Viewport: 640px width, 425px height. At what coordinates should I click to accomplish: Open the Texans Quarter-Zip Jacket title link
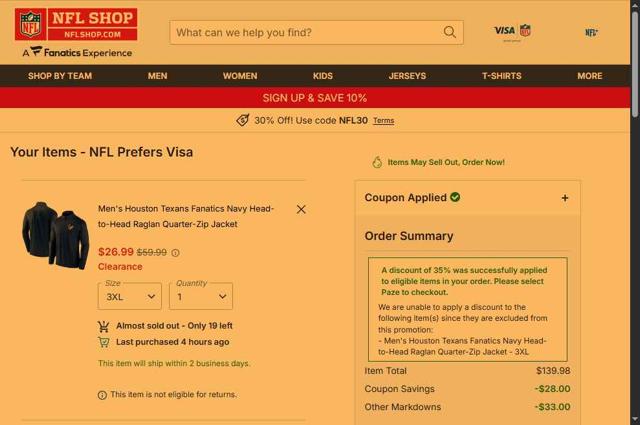point(186,216)
